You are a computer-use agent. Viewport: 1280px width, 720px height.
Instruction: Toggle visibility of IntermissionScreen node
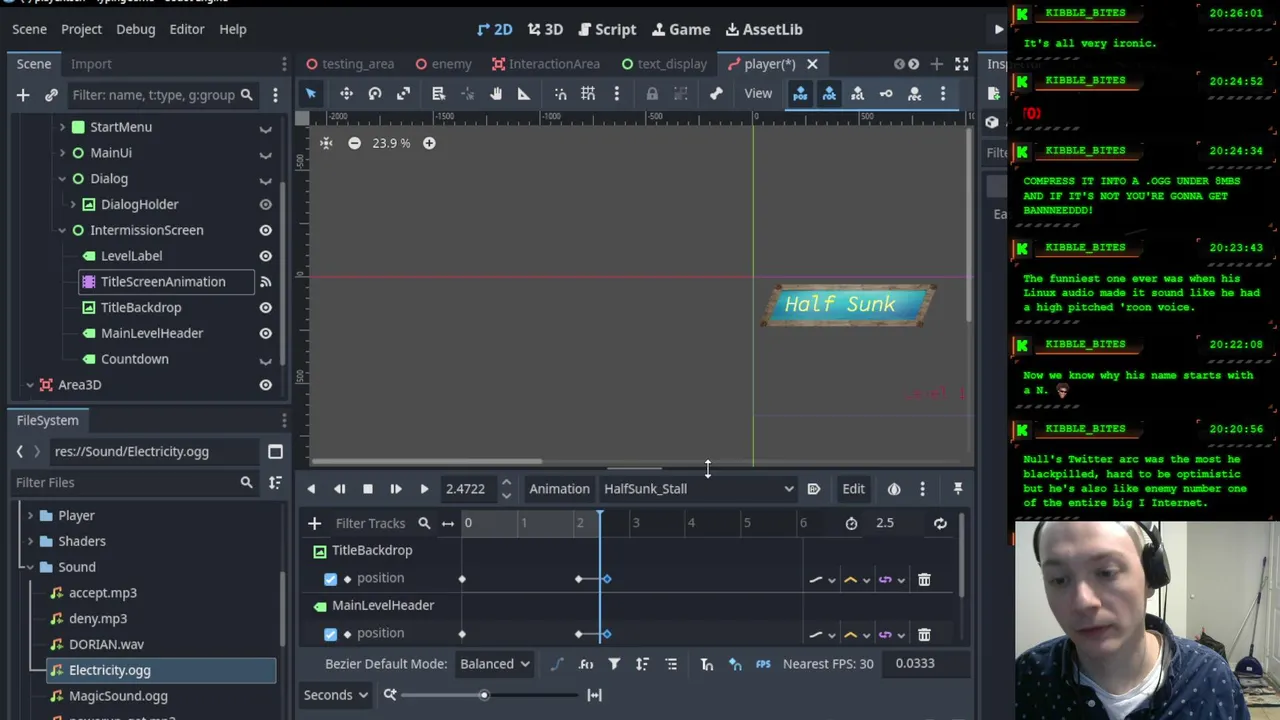266,230
